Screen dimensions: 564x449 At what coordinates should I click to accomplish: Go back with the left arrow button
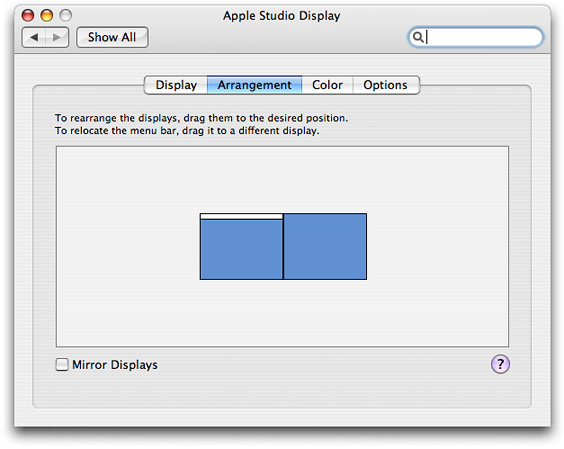(x=34, y=37)
